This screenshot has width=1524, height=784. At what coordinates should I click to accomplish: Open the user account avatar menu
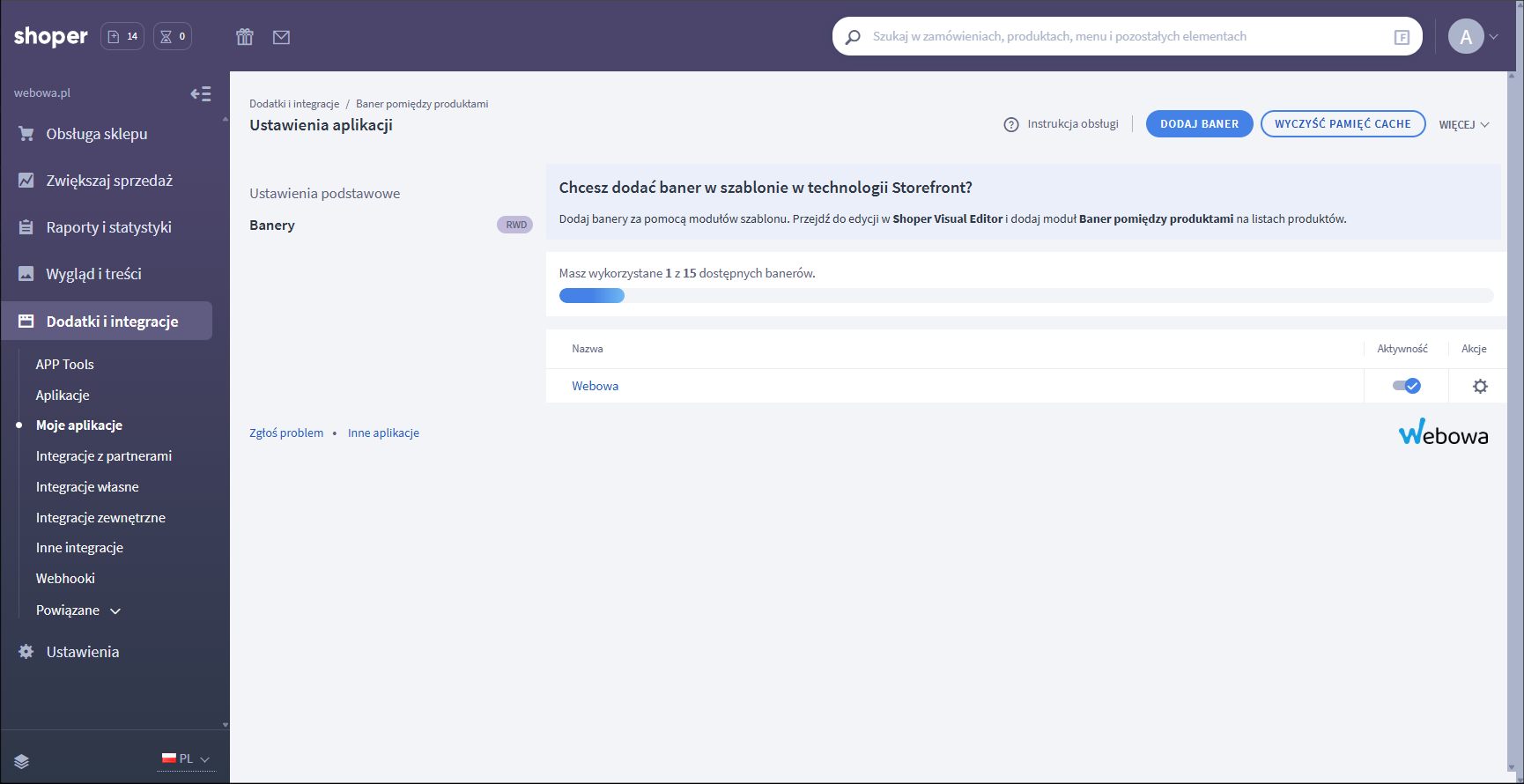pyautogui.click(x=1473, y=36)
